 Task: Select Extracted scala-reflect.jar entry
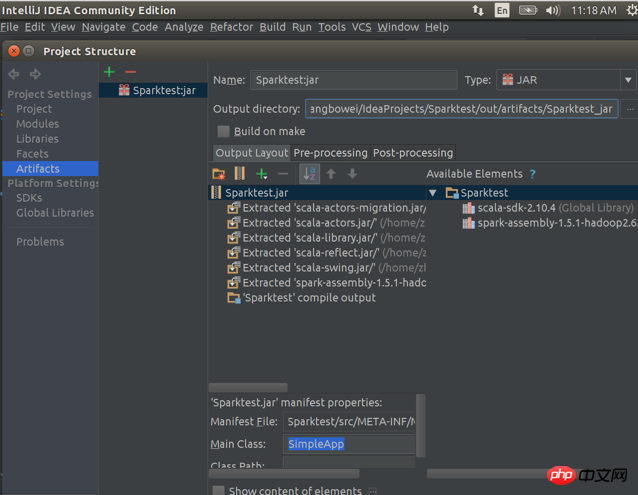[x=327, y=253]
